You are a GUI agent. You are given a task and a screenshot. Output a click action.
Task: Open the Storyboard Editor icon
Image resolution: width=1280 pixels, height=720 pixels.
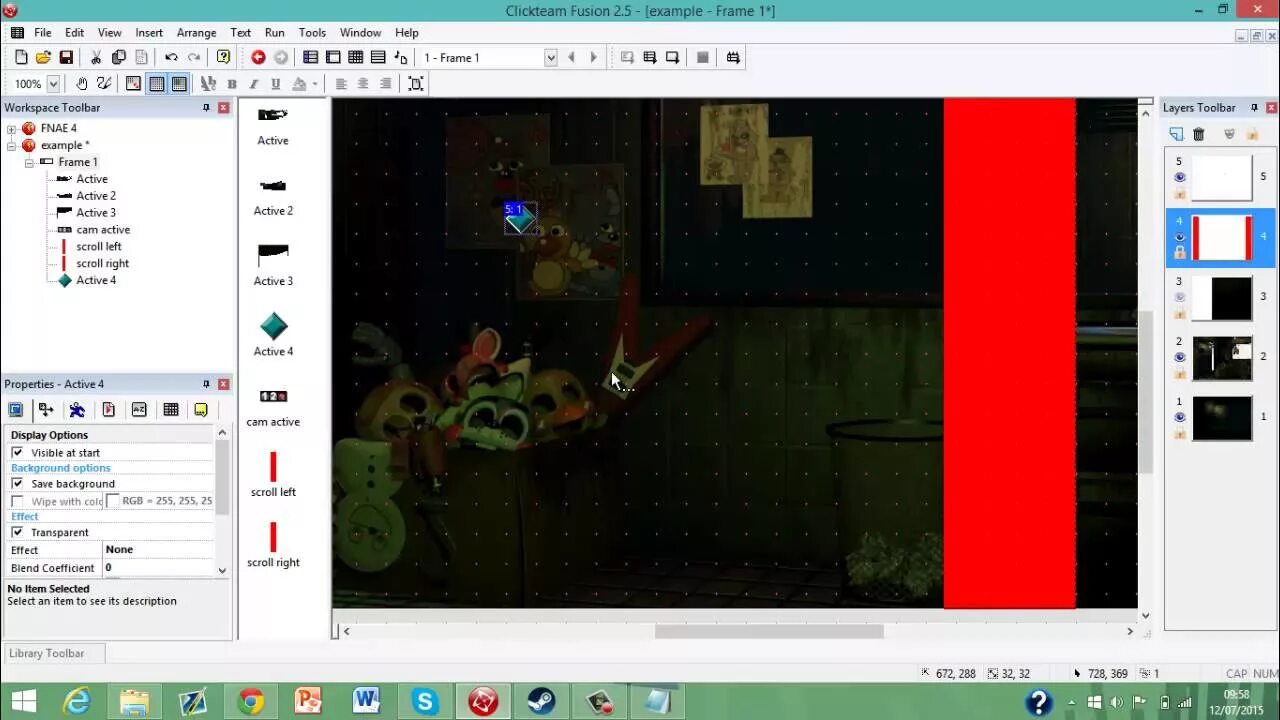(x=311, y=58)
